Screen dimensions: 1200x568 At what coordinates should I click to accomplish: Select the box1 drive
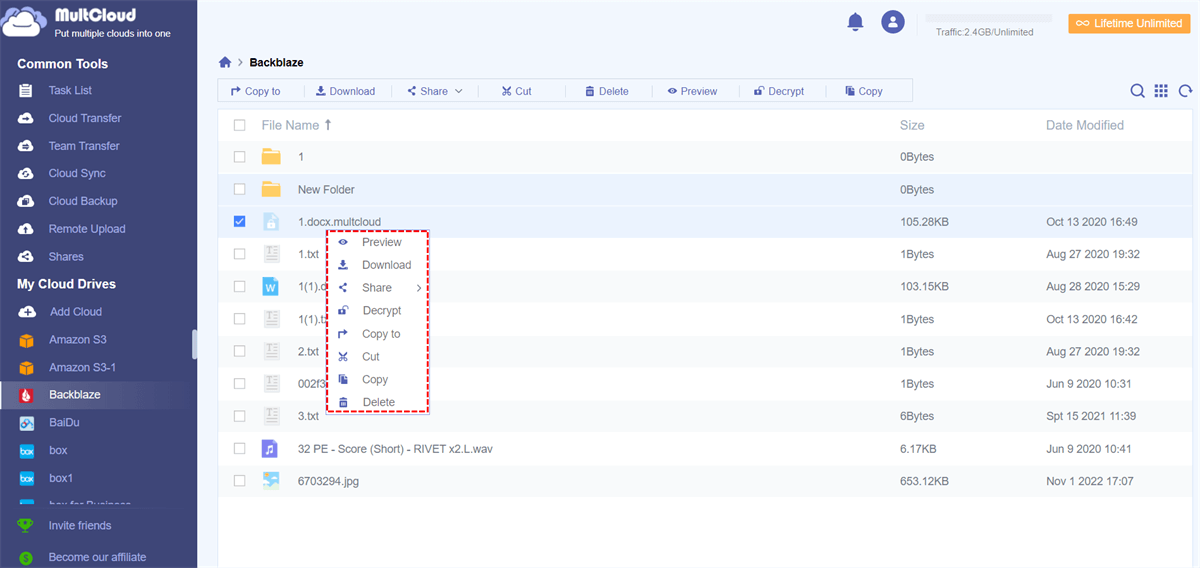click(x=61, y=478)
